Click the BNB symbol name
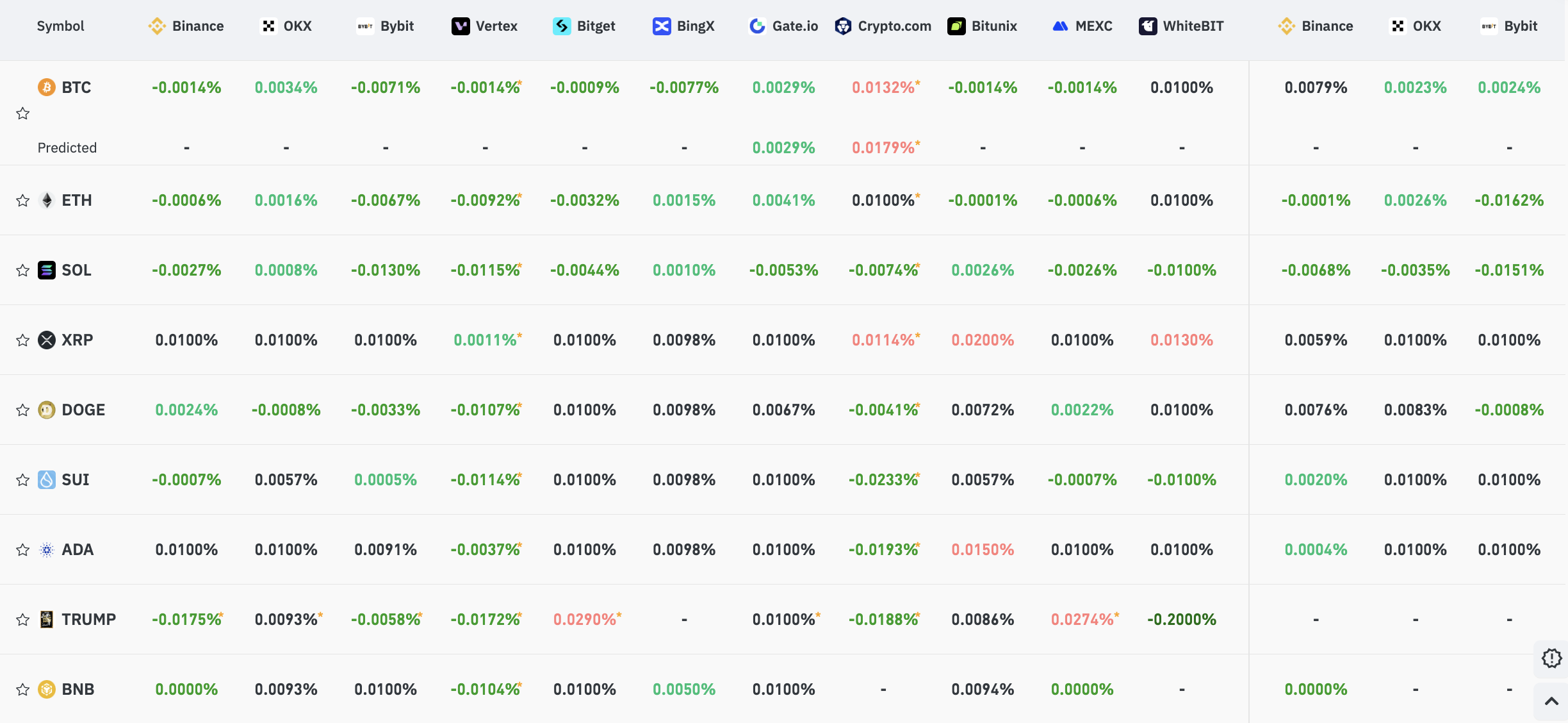The image size is (1568, 723). pos(78,689)
